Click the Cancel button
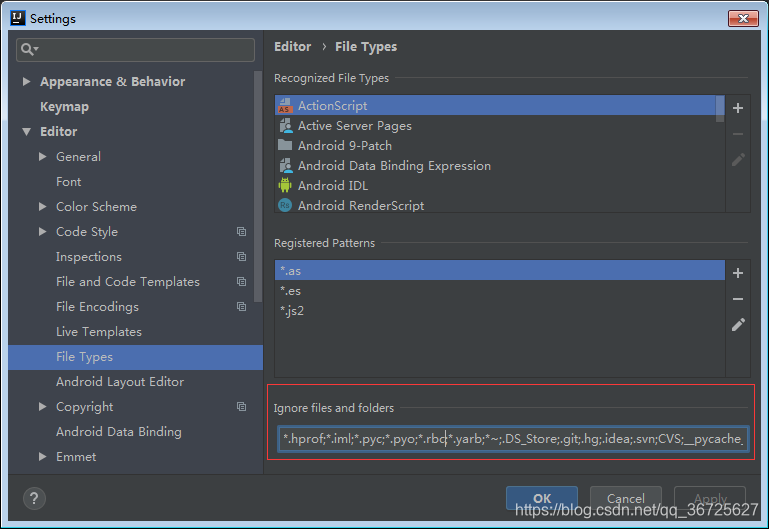 [626, 498]
